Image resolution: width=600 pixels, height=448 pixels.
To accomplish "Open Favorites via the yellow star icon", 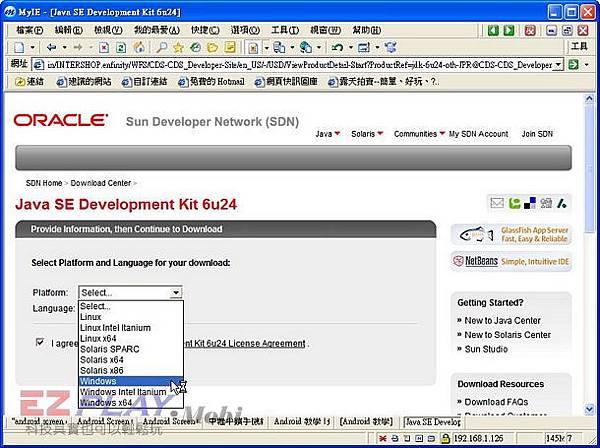I will click(178, 47).
